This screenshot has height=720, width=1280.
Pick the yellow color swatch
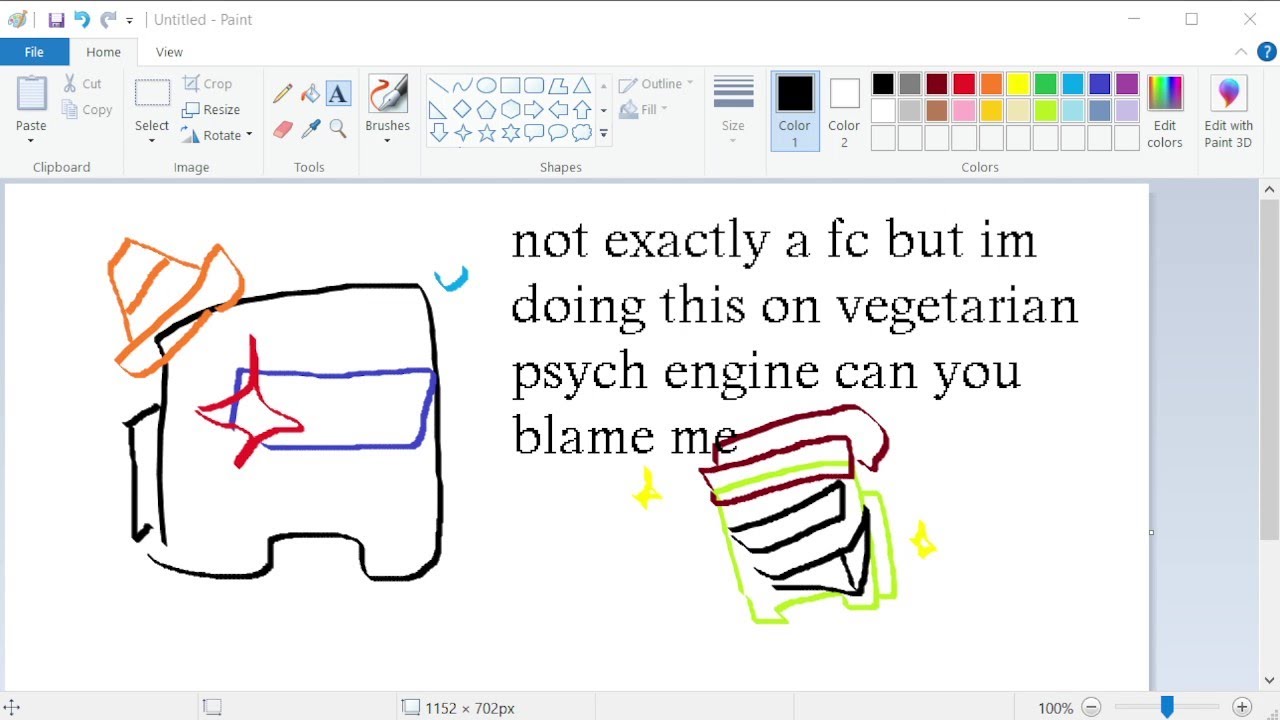1018,84
